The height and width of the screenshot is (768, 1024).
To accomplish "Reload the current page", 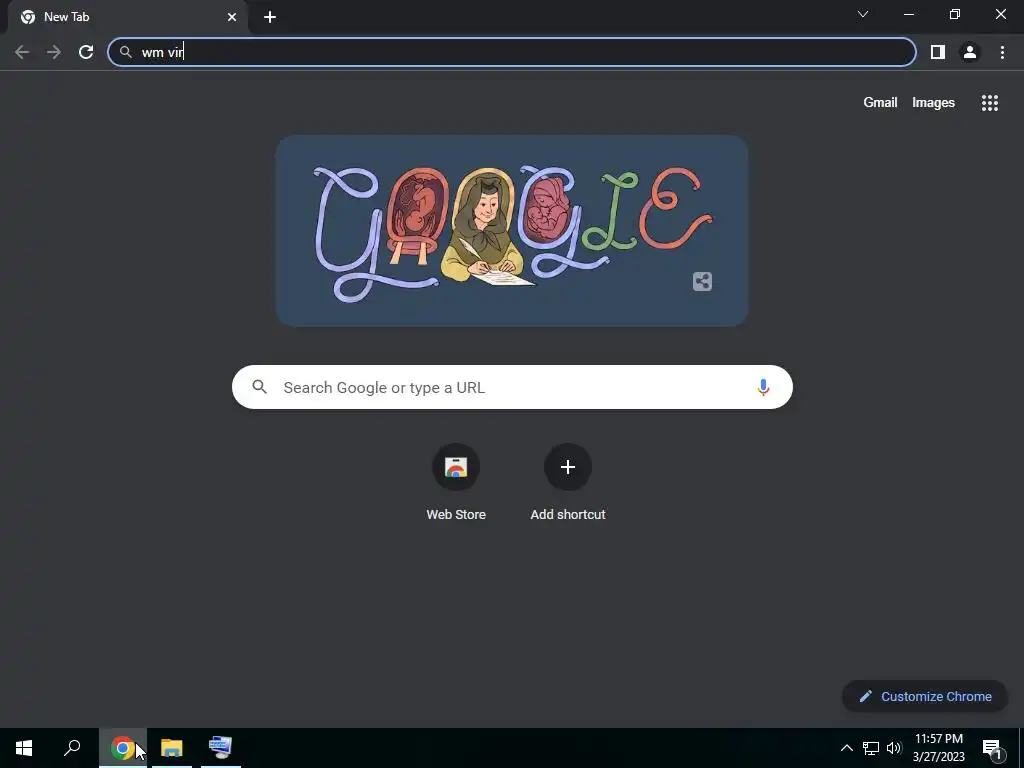I will 86,52.
